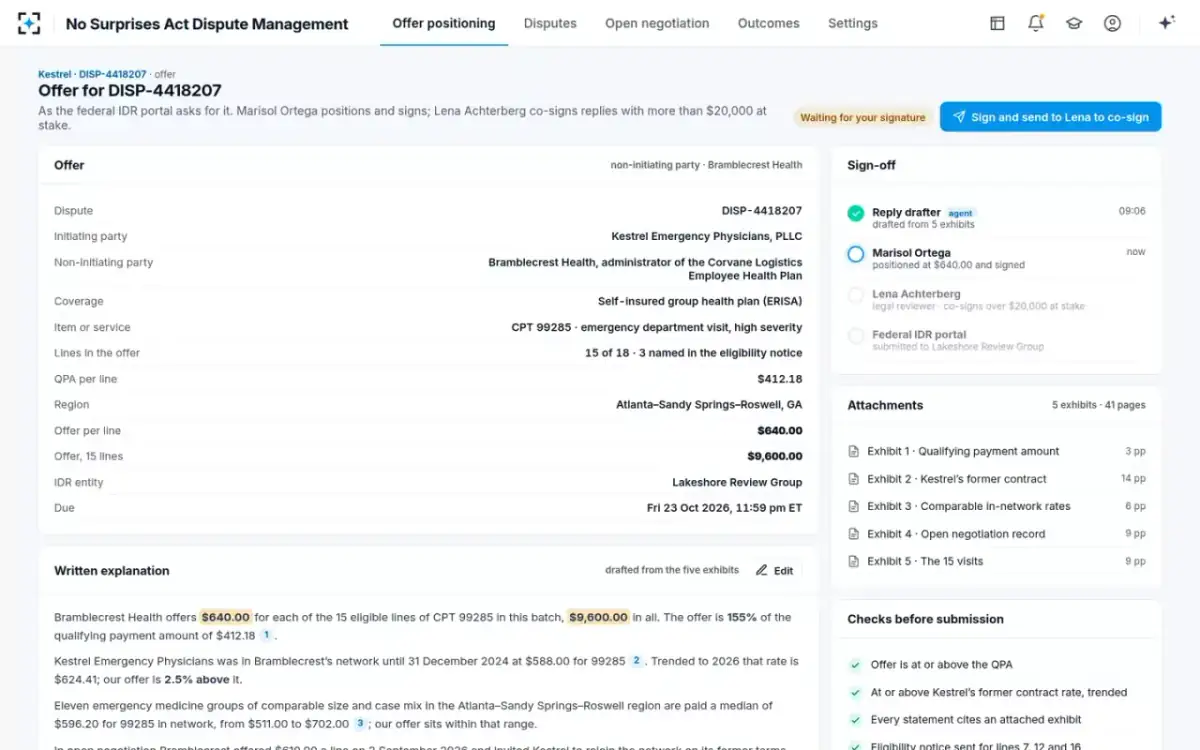1200x750 pixels.
Task: Click checkmark for Kestrel's former contract rate check
Action: click(855, 692)
